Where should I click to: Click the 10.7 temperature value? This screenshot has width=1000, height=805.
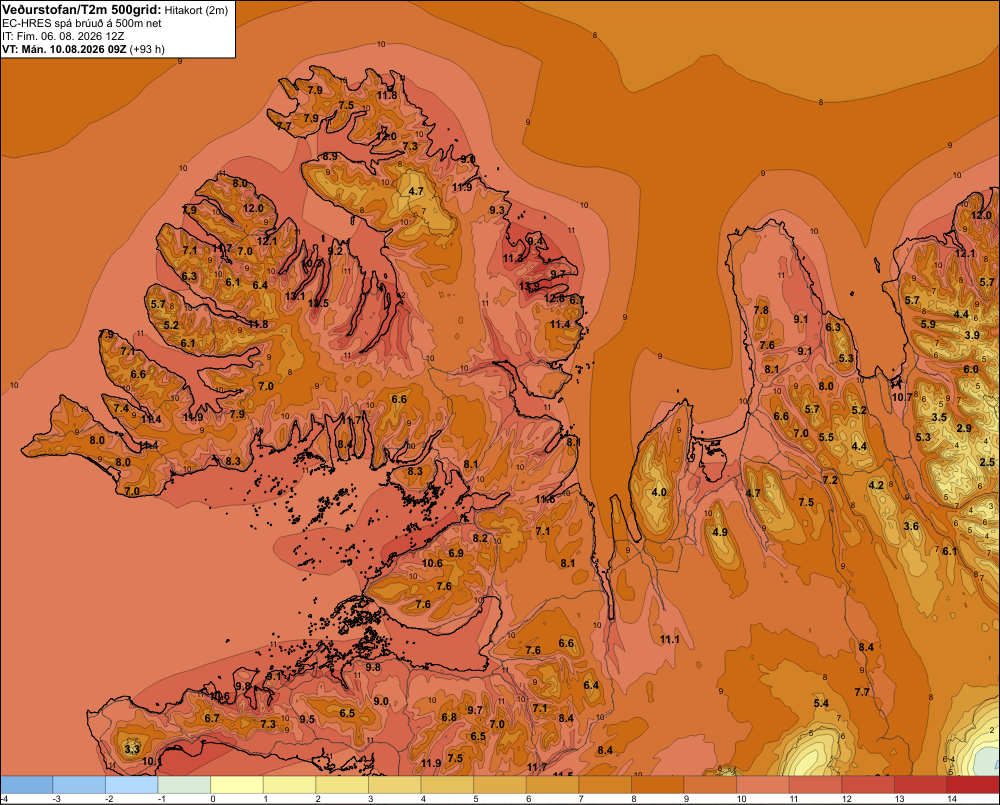pos(902,397)
